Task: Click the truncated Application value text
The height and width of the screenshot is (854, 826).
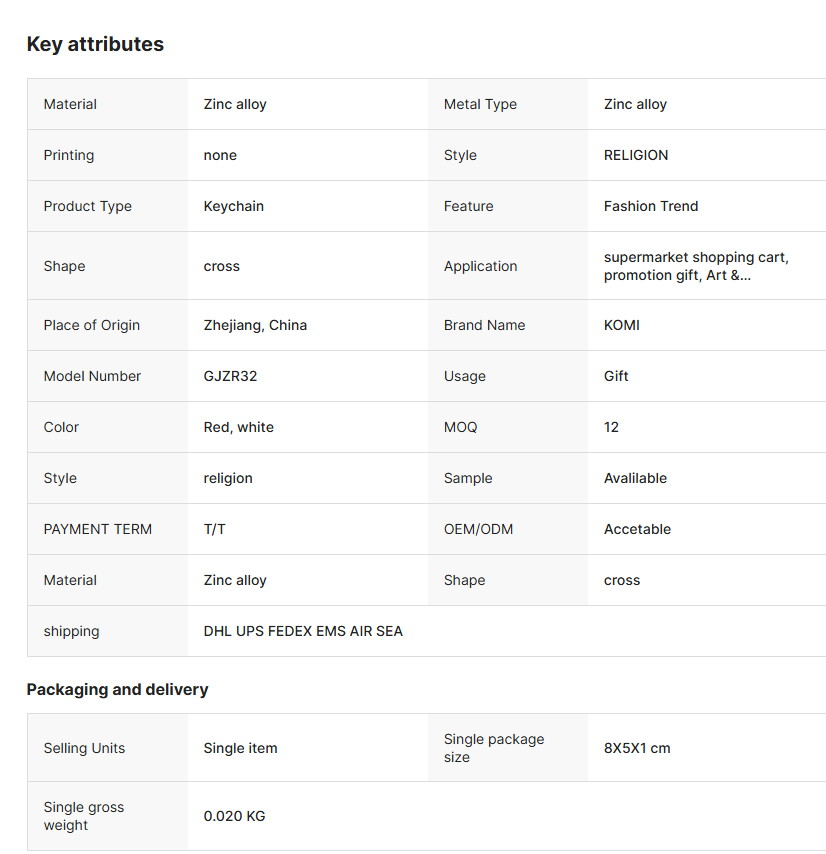Action: 696,266
